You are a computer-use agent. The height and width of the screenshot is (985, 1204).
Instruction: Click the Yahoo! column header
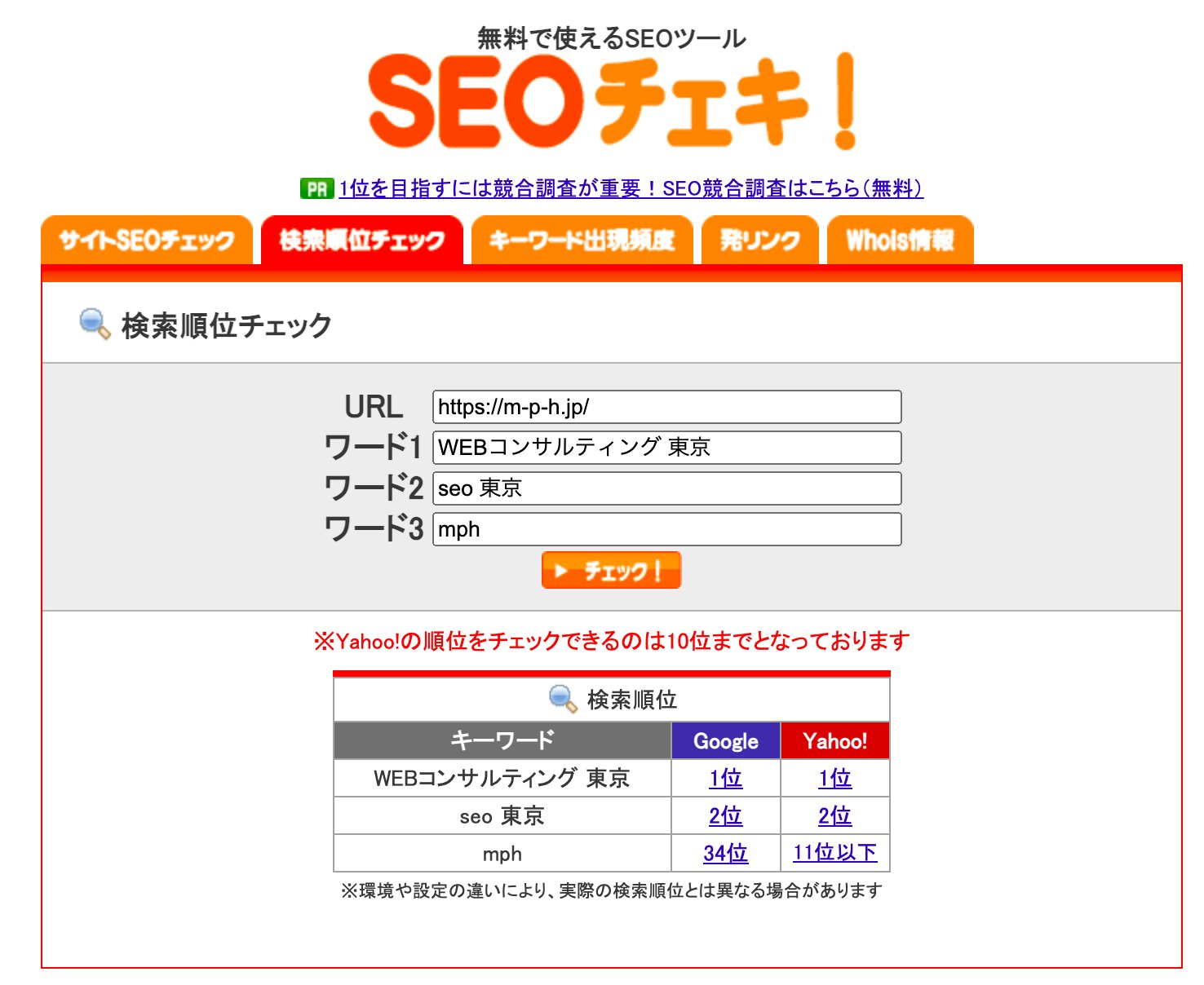click(x=835, y=741)
